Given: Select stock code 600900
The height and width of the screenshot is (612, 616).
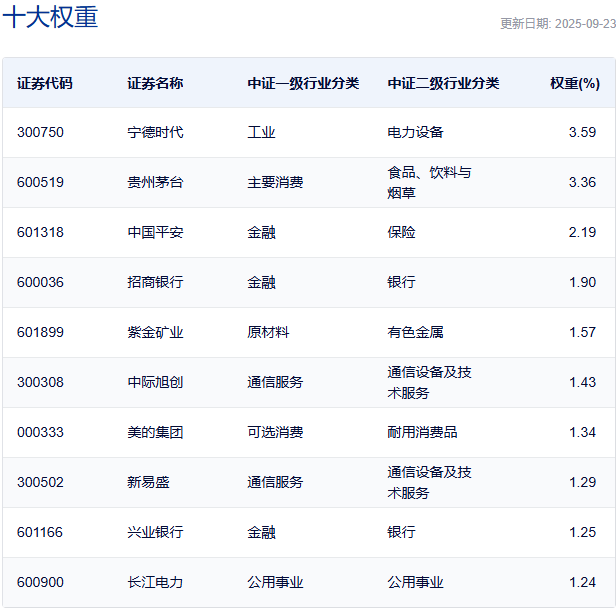Looking at the screenshot, I should (40, 583).
